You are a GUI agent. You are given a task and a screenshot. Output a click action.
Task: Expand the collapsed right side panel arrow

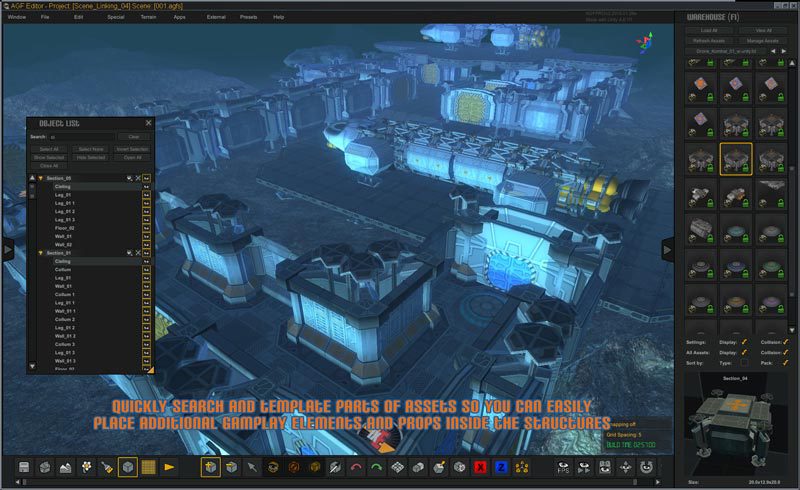coord(667,250)
